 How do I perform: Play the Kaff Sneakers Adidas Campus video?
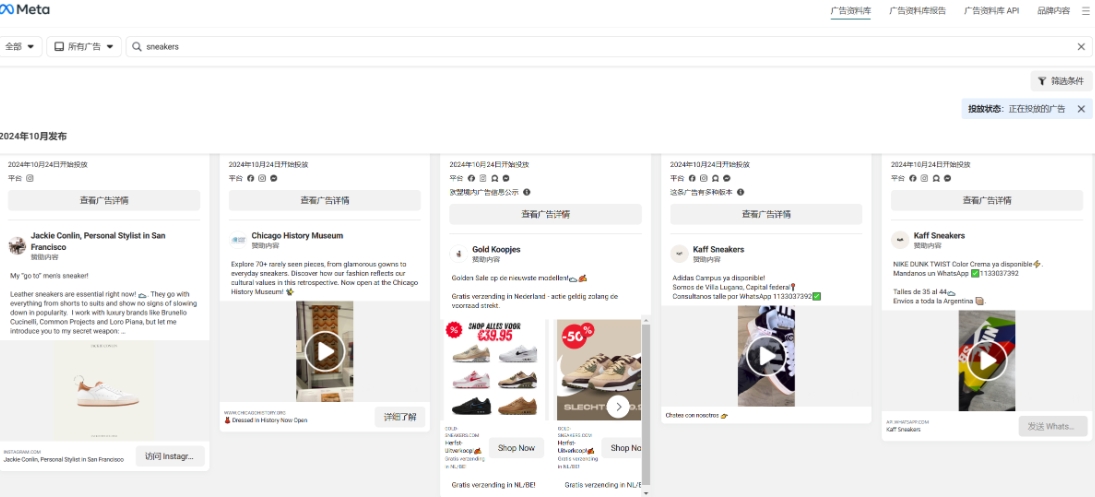pyautogui.click(x=766, y=356)
